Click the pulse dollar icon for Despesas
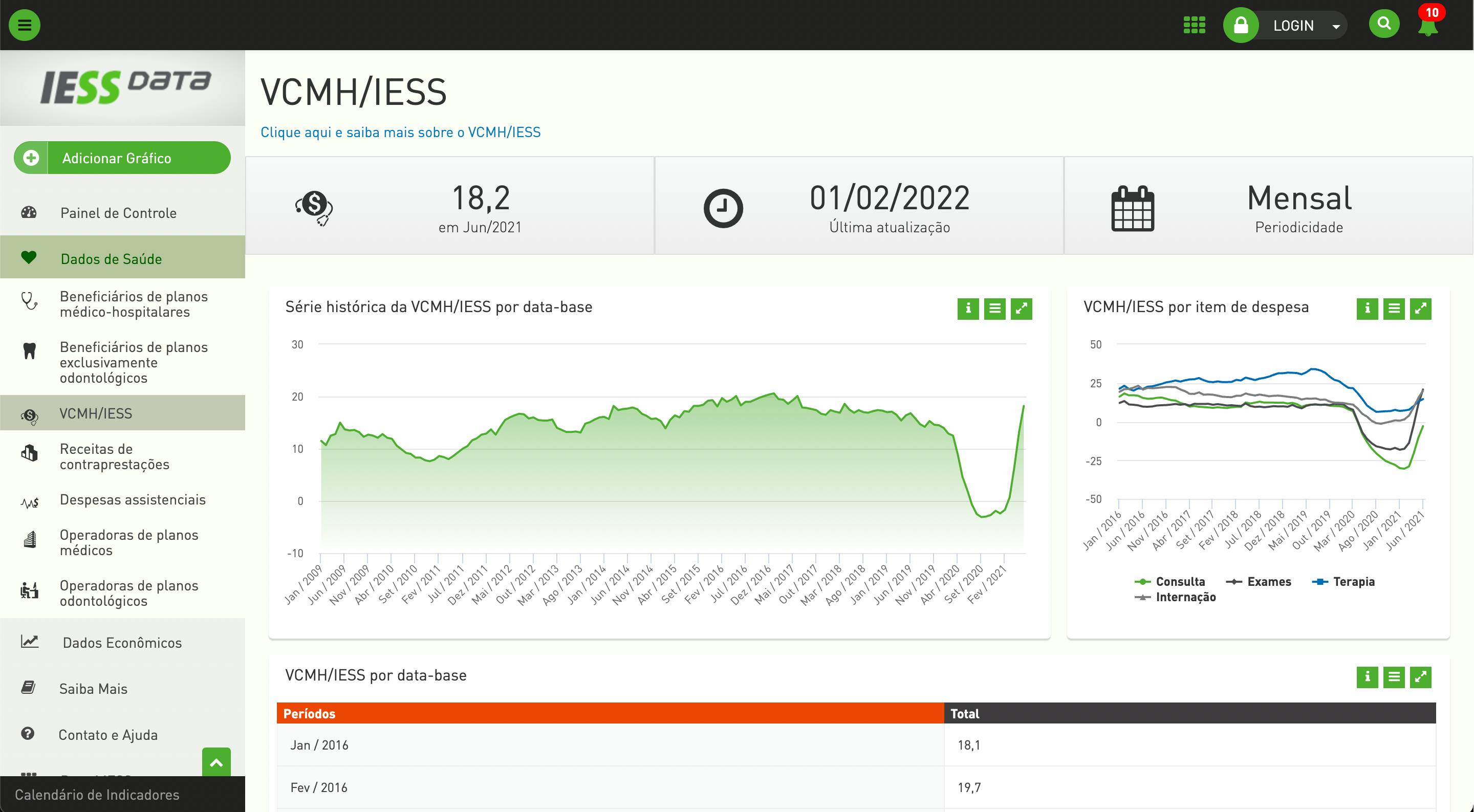The height and width of the screenshot is (812, 1474). click(x=29, y=502)
